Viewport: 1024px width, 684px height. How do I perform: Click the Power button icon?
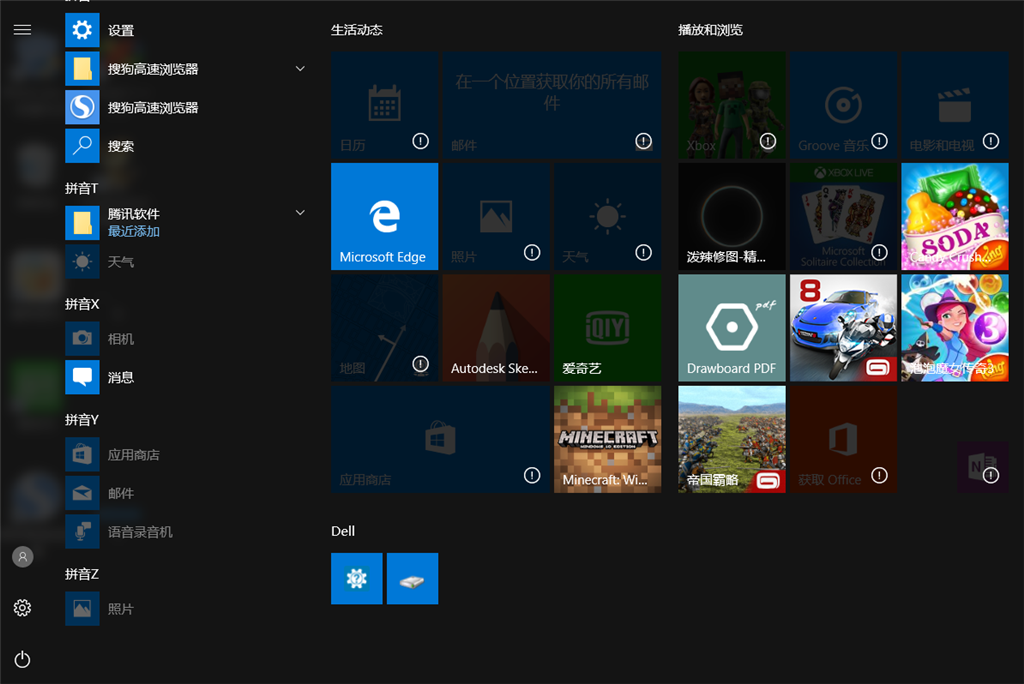(22, 659)
